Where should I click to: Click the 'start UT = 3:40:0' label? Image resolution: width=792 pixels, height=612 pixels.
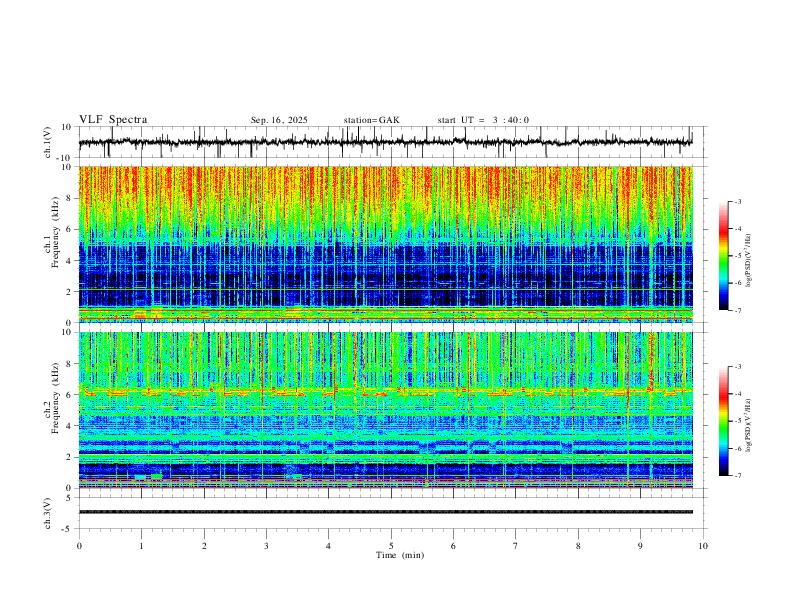click(x=483, y=120)
